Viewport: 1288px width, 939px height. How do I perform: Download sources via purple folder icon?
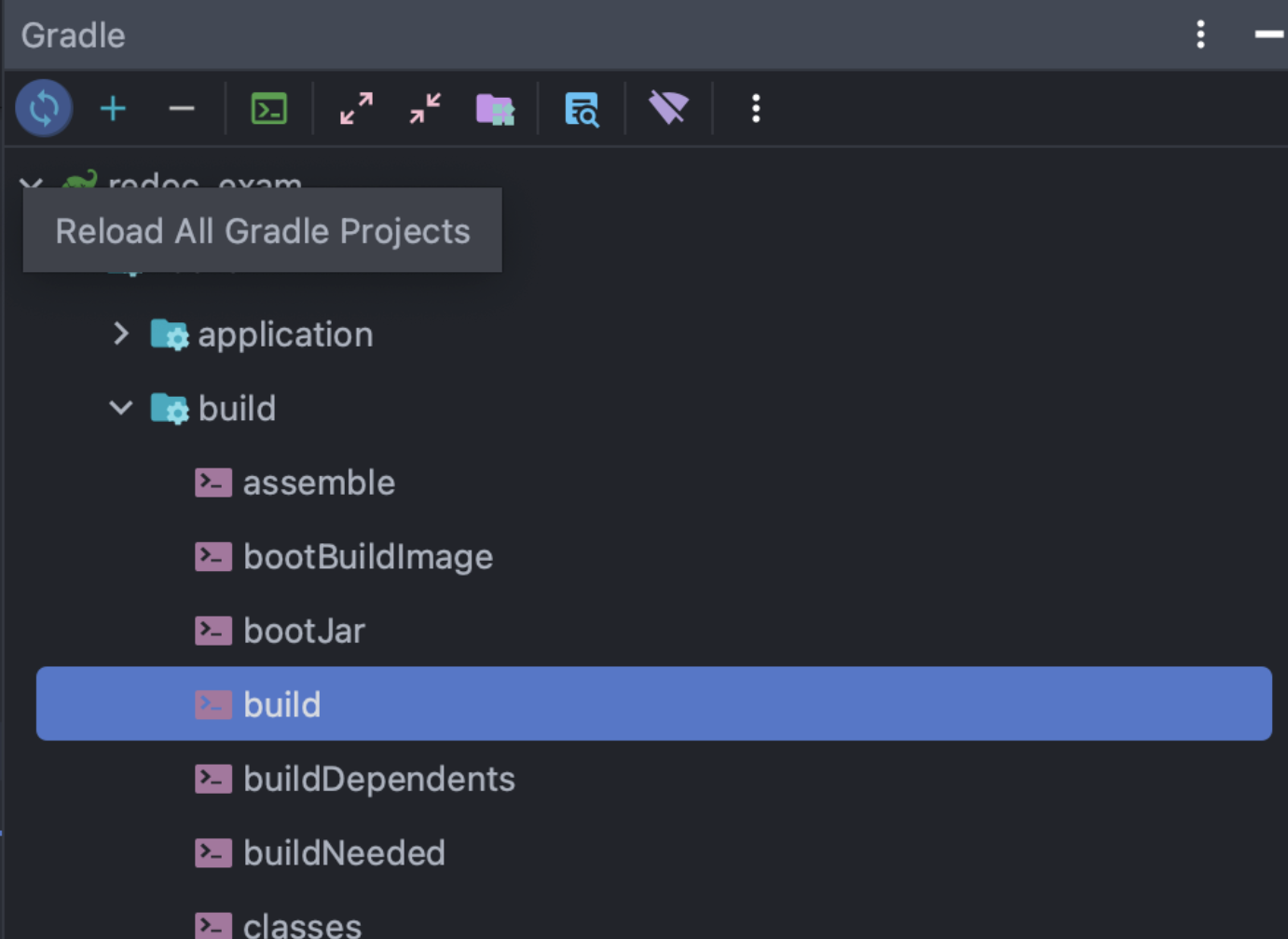[495, 109]
